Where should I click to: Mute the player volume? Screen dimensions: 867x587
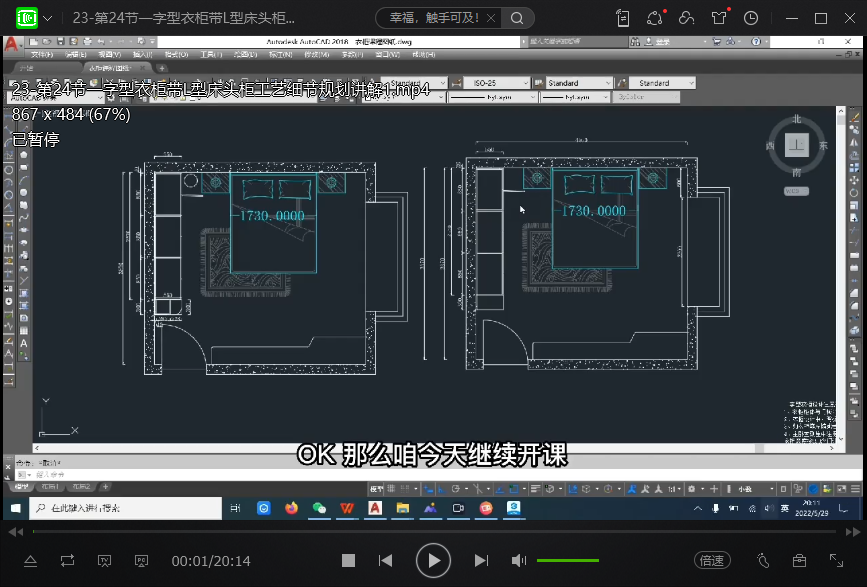(519, 561)
